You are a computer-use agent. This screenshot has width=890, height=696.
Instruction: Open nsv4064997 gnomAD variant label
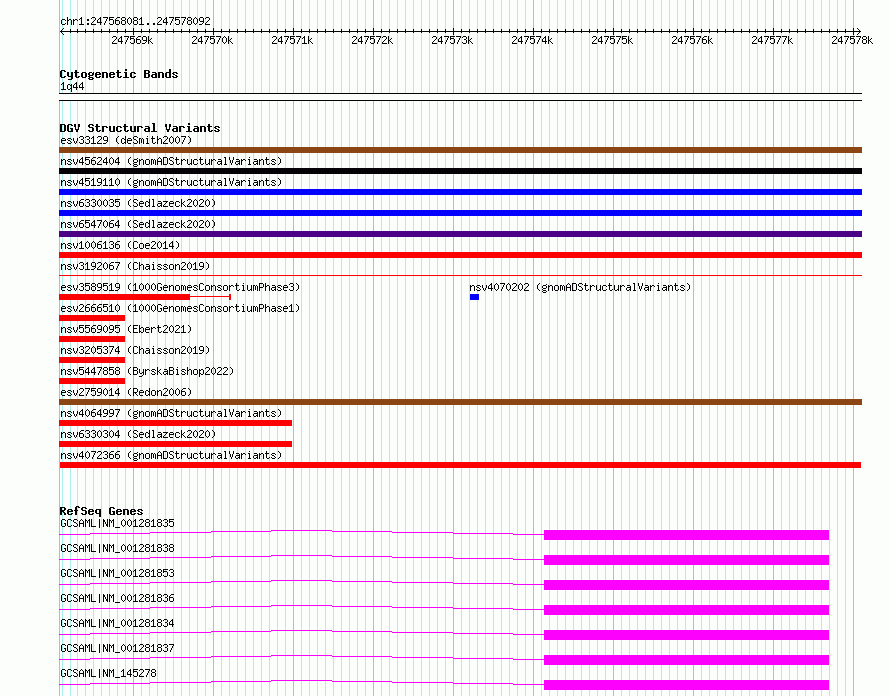pos(171,413)
